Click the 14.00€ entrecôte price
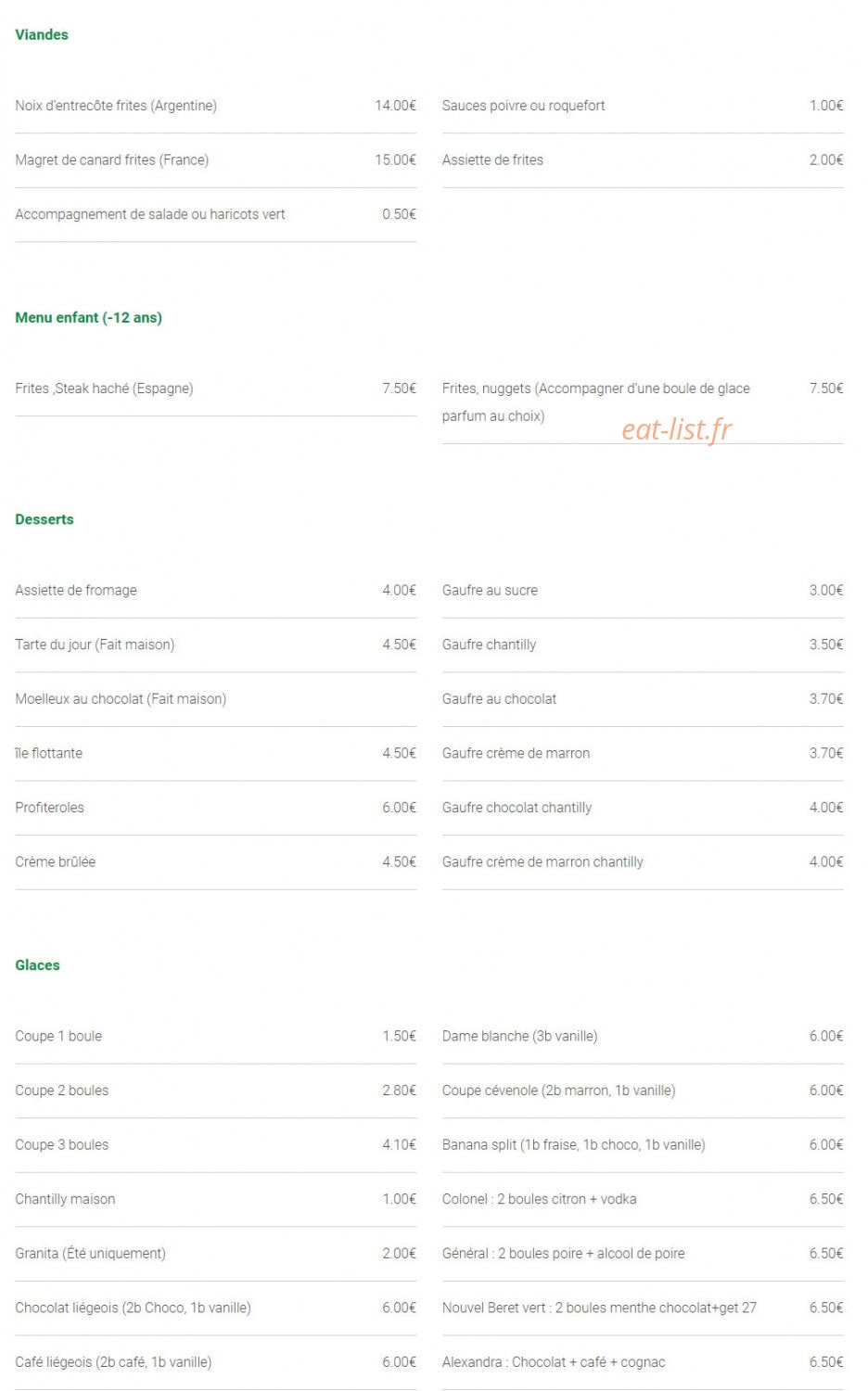The image size is (868, 1391). 395,106
